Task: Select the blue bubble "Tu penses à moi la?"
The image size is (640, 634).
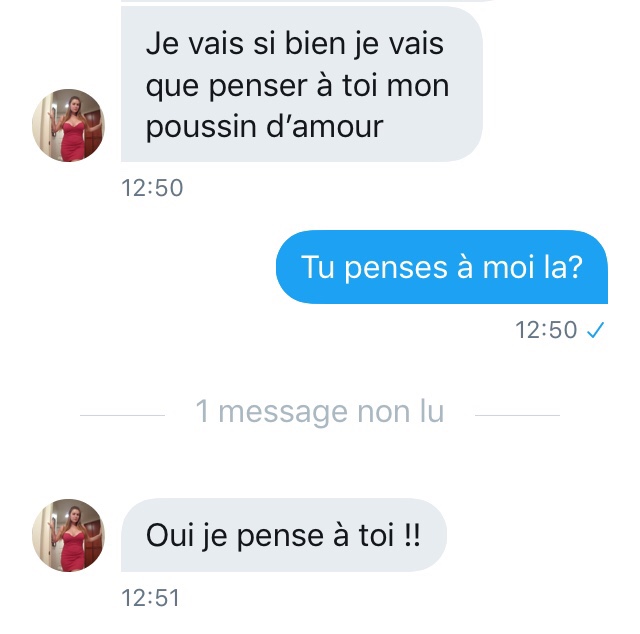Action: (x=442, y=267)
